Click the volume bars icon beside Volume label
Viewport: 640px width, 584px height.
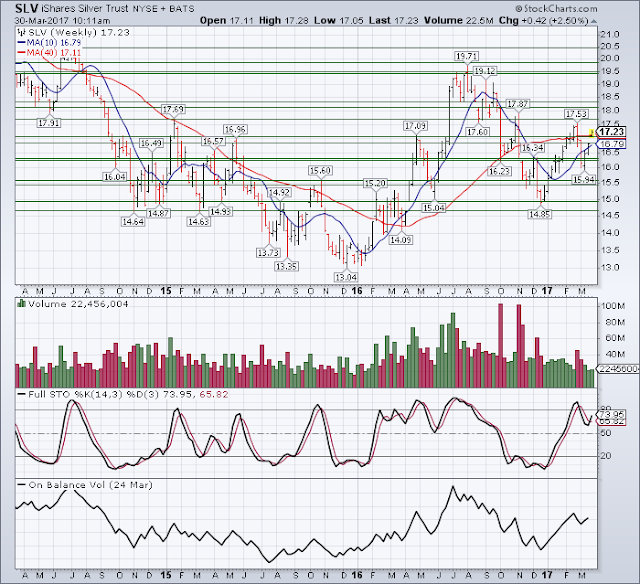pyautogui.click(x=21, y=304)
